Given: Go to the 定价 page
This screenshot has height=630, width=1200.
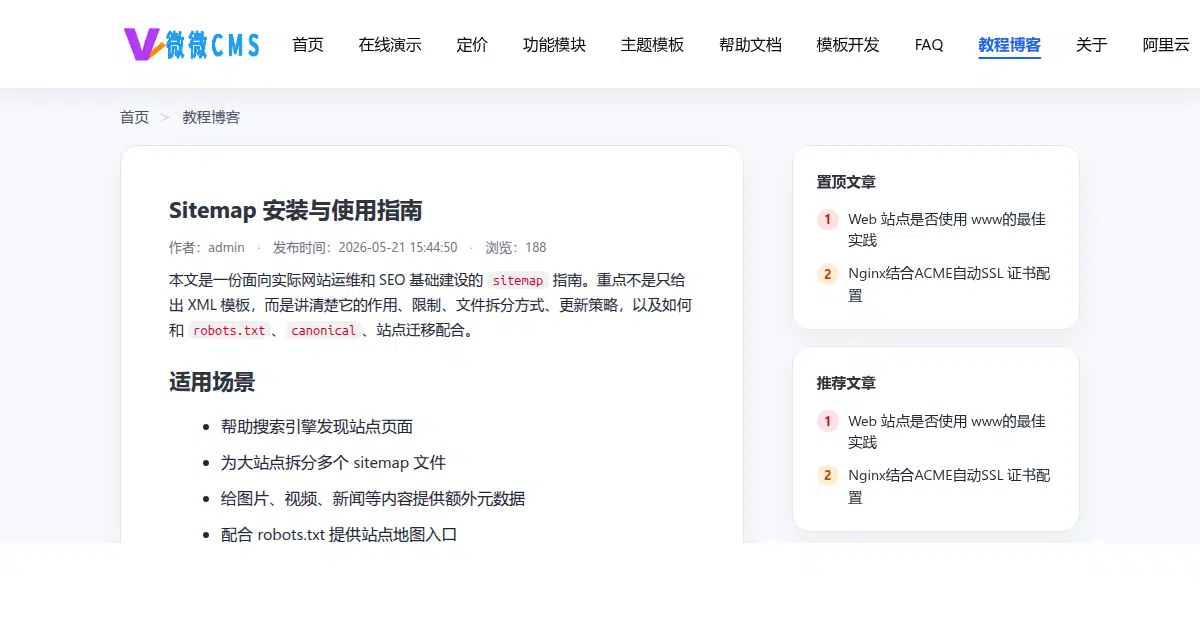Looking at the screenshot, I should coord(472,44).
